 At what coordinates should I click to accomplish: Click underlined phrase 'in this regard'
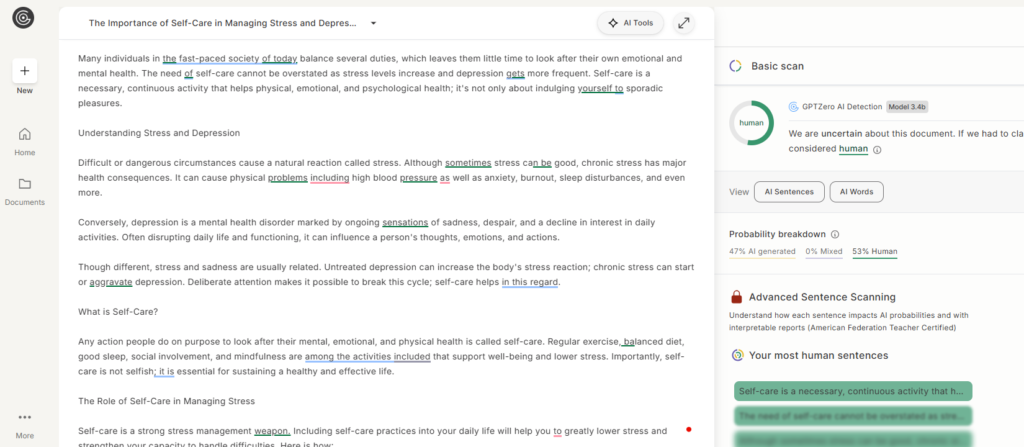point(530,282)
